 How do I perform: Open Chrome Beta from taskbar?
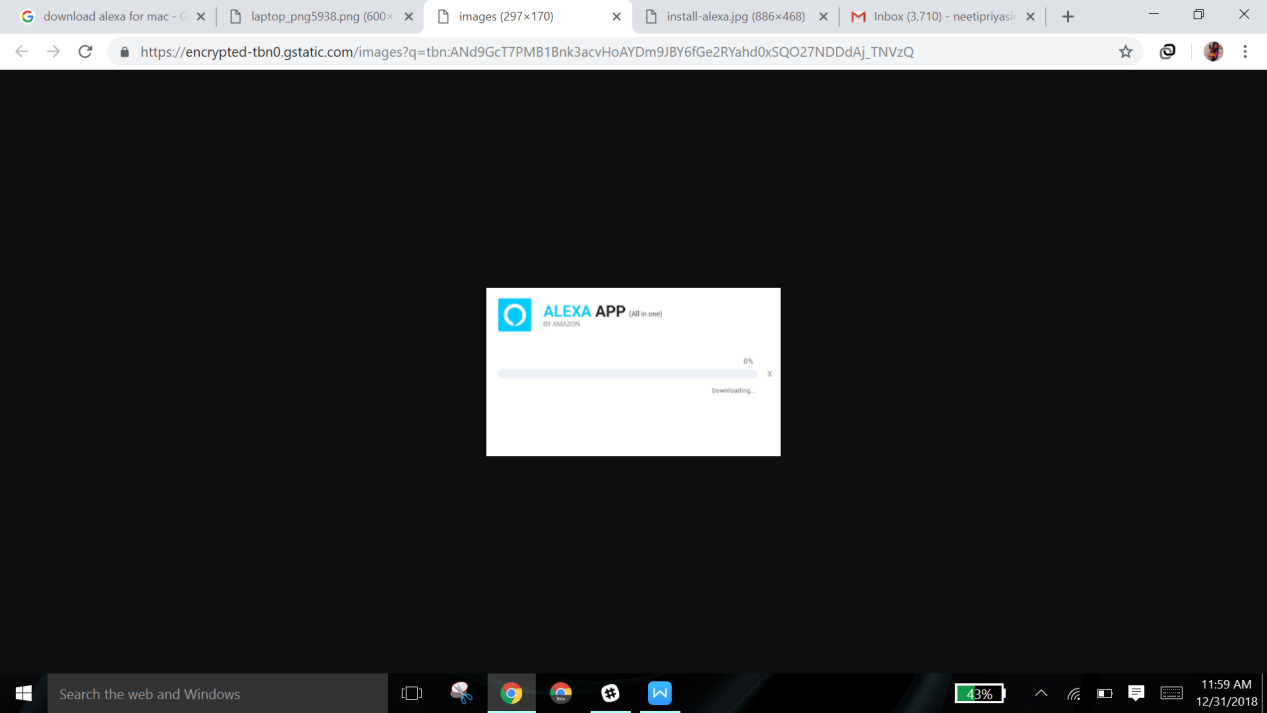point(561,693)
